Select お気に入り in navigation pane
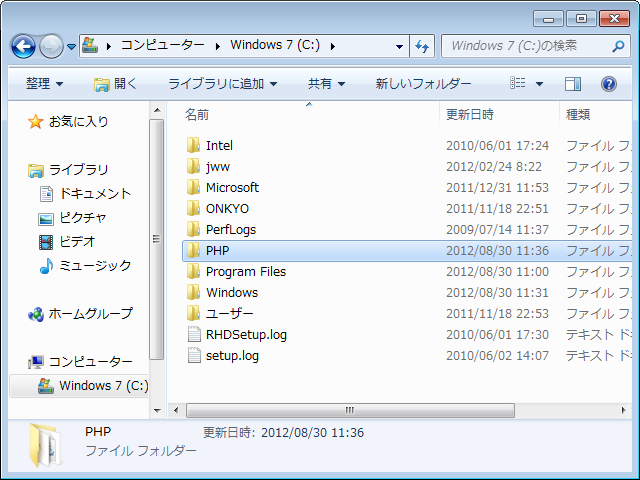The image size is (640, 480). pyautogui.click(x=78, y=121)
